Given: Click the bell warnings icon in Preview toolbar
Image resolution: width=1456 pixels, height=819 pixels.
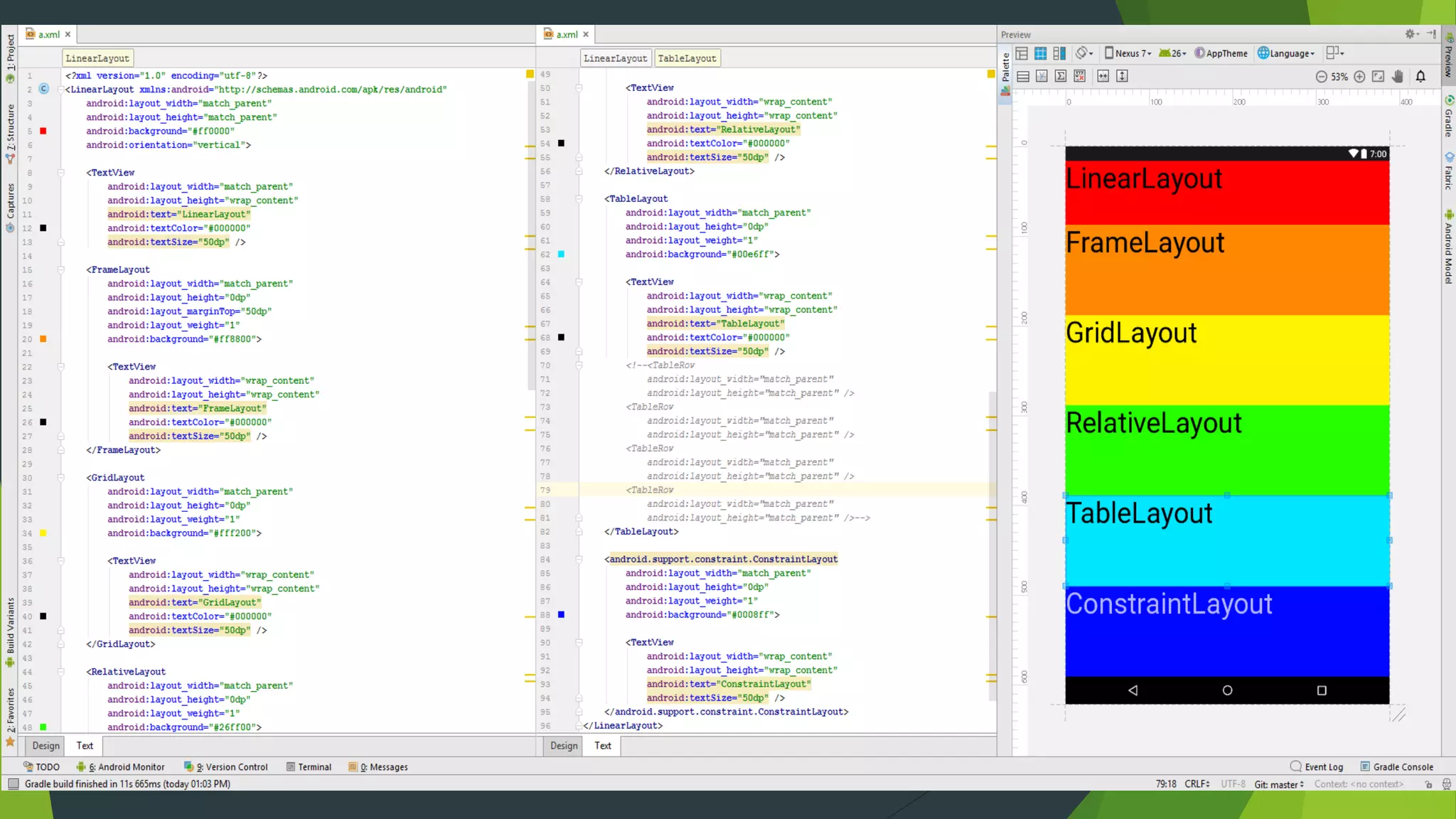Looking at the screenshot, I should click(x=1420, y=77).
